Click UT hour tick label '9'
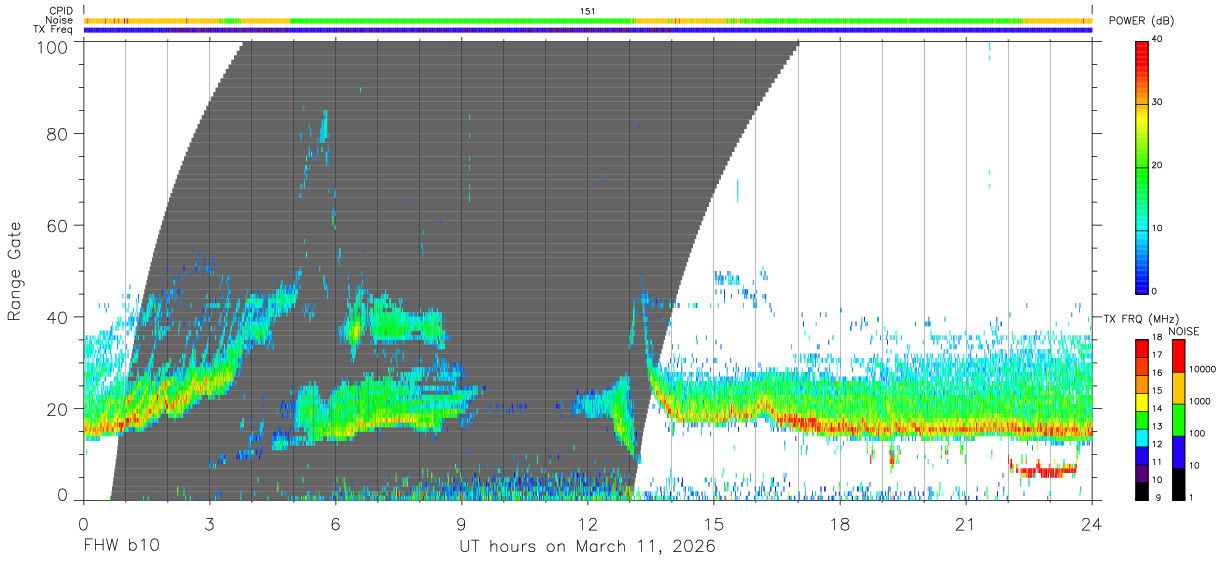The width and height of the screenshot is (1228, 567). pos(461,524)
